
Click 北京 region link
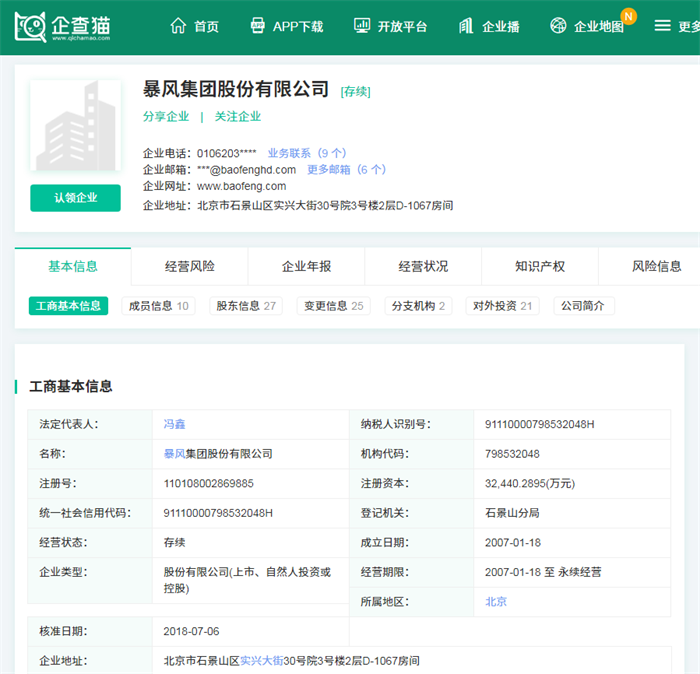(x=496, y=602)
